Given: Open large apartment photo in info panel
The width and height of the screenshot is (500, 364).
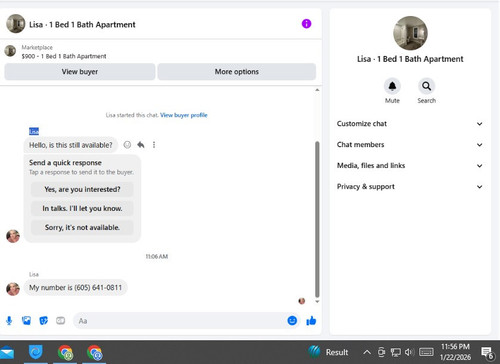Looking at the screenshot, I should click(x=410, y=33).
